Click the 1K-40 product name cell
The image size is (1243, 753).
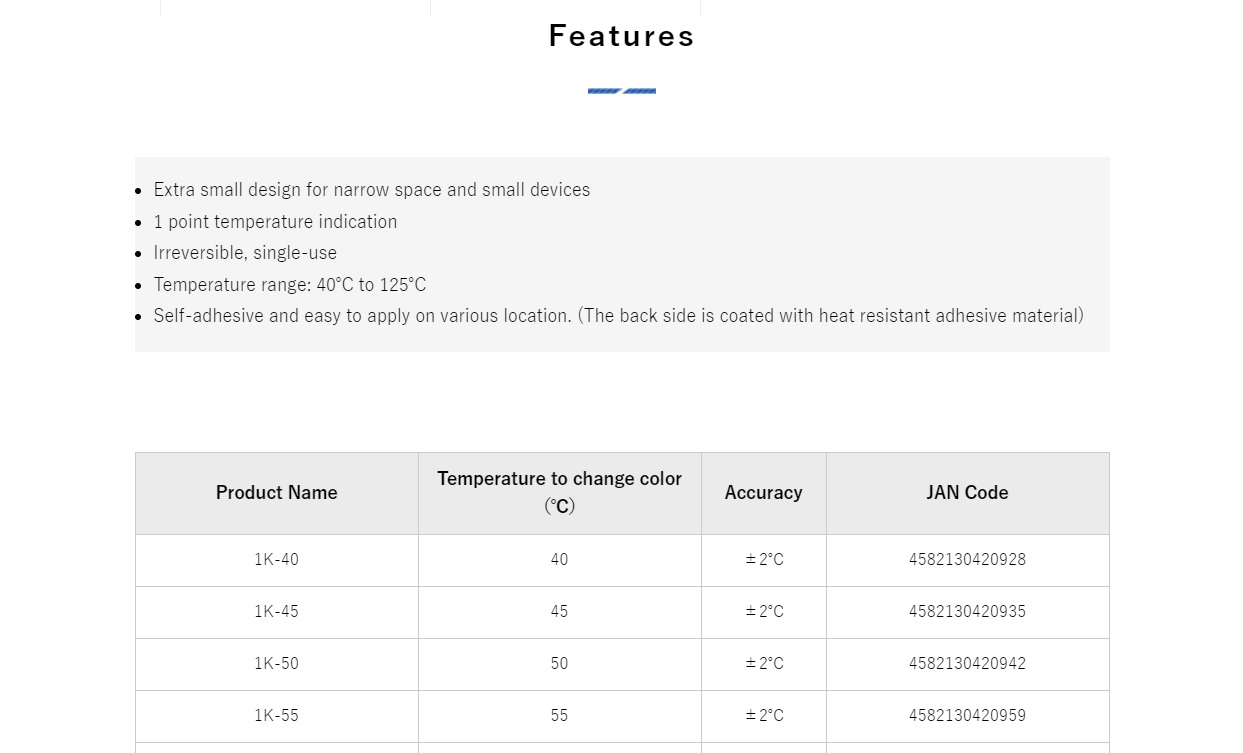click(x=276, y=560)
